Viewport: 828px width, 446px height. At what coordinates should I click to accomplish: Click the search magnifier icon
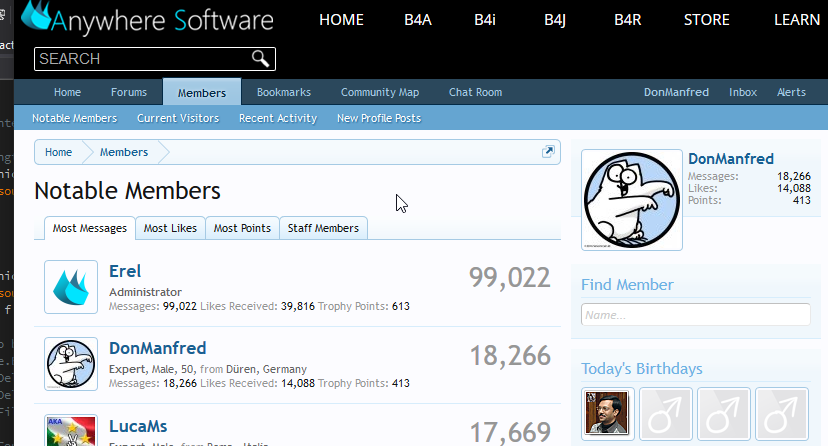pyautogui.click(x=261, y=59)
